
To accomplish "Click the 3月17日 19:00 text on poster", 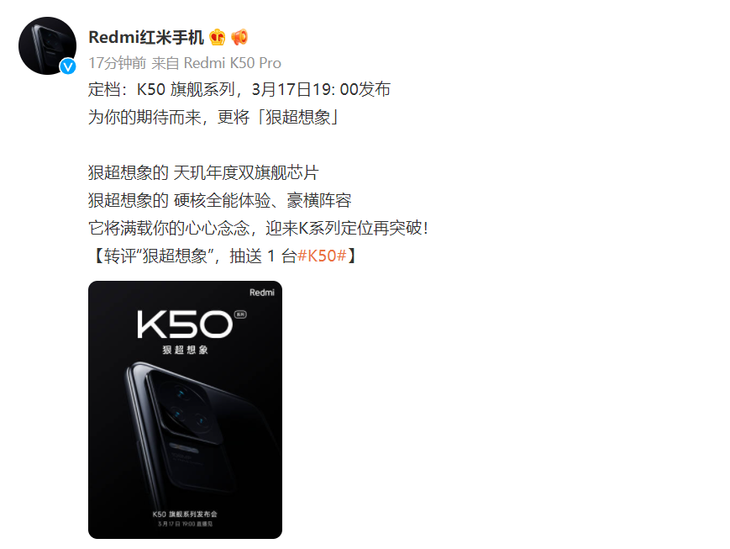I will pyautogui.click(x=185, y=524).
